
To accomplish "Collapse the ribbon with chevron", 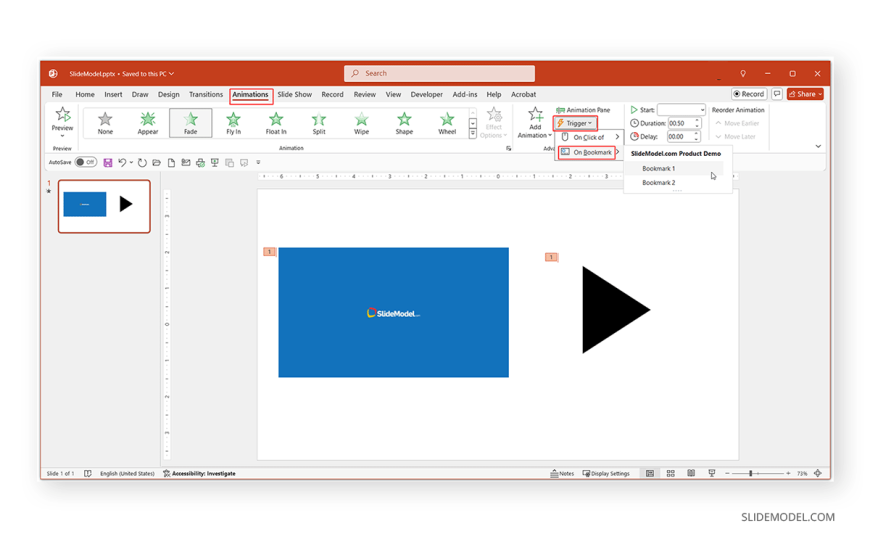I will 818,147.
